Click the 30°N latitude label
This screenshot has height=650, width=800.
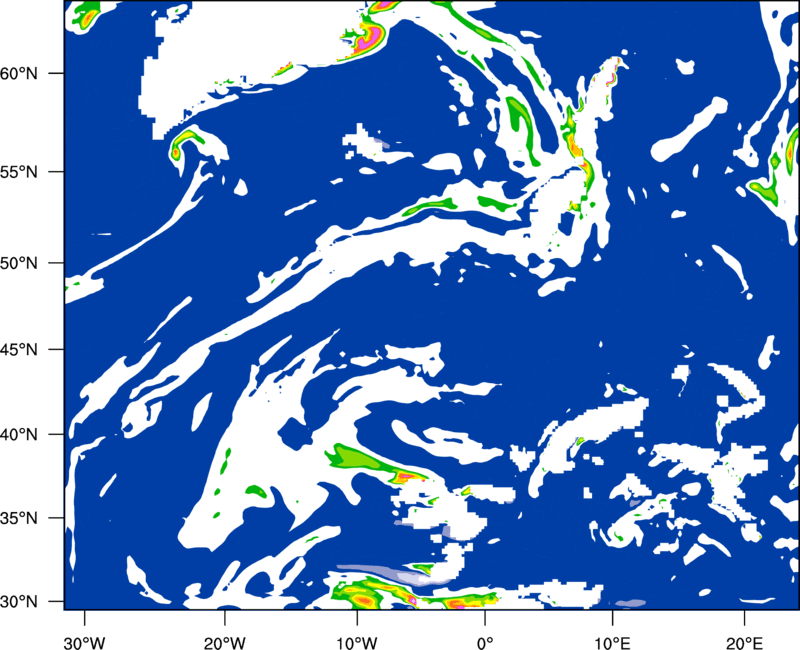point(19,602)
